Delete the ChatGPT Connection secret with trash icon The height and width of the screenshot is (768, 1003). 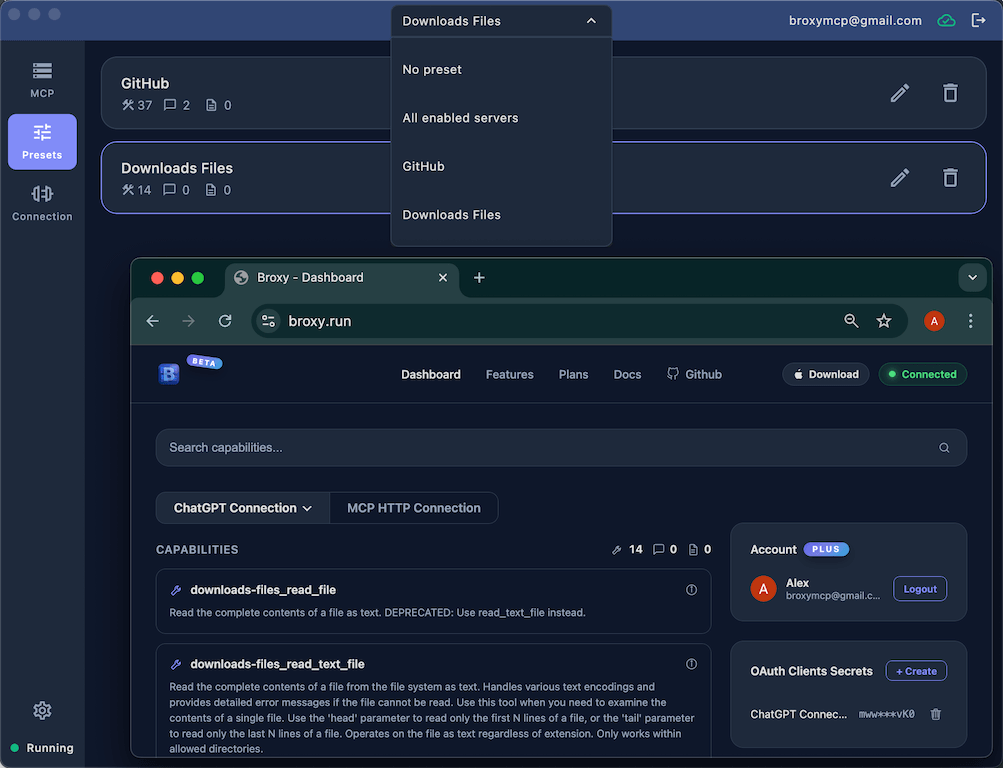(x=935, y=714)
